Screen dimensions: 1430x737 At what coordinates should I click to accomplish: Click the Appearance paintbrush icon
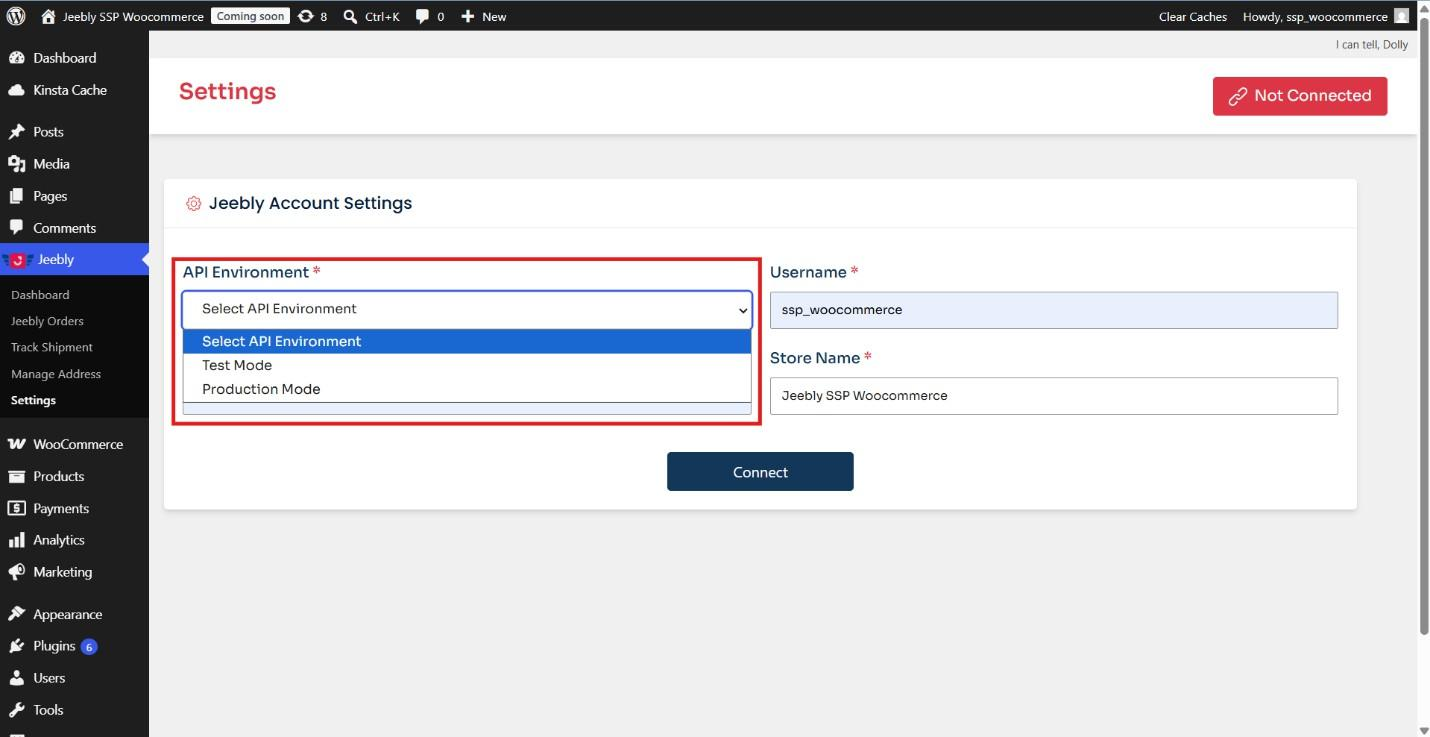pos(16,614)
